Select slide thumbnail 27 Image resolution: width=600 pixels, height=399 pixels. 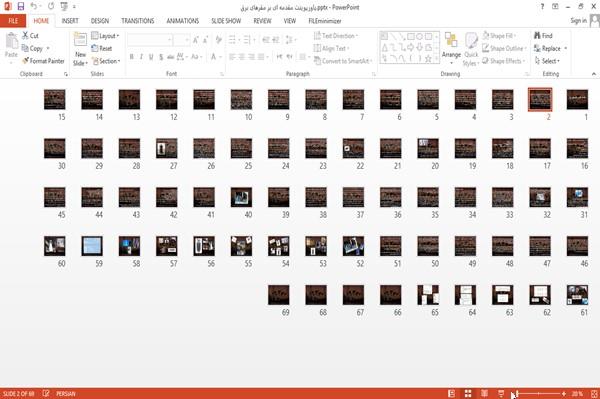tap(166, 148)
